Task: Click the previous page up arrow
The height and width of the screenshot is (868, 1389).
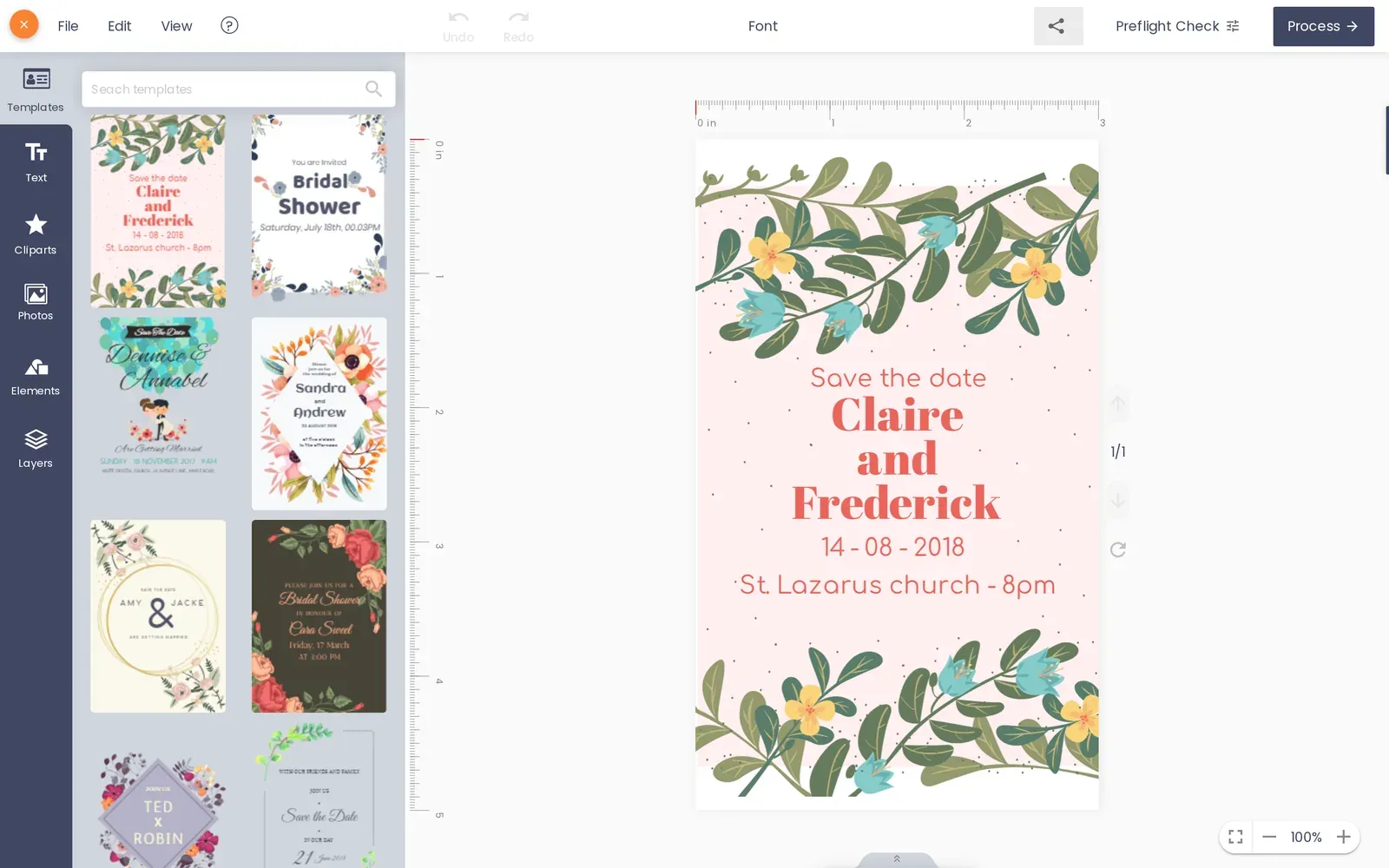Action: (x=1118, y=404)
